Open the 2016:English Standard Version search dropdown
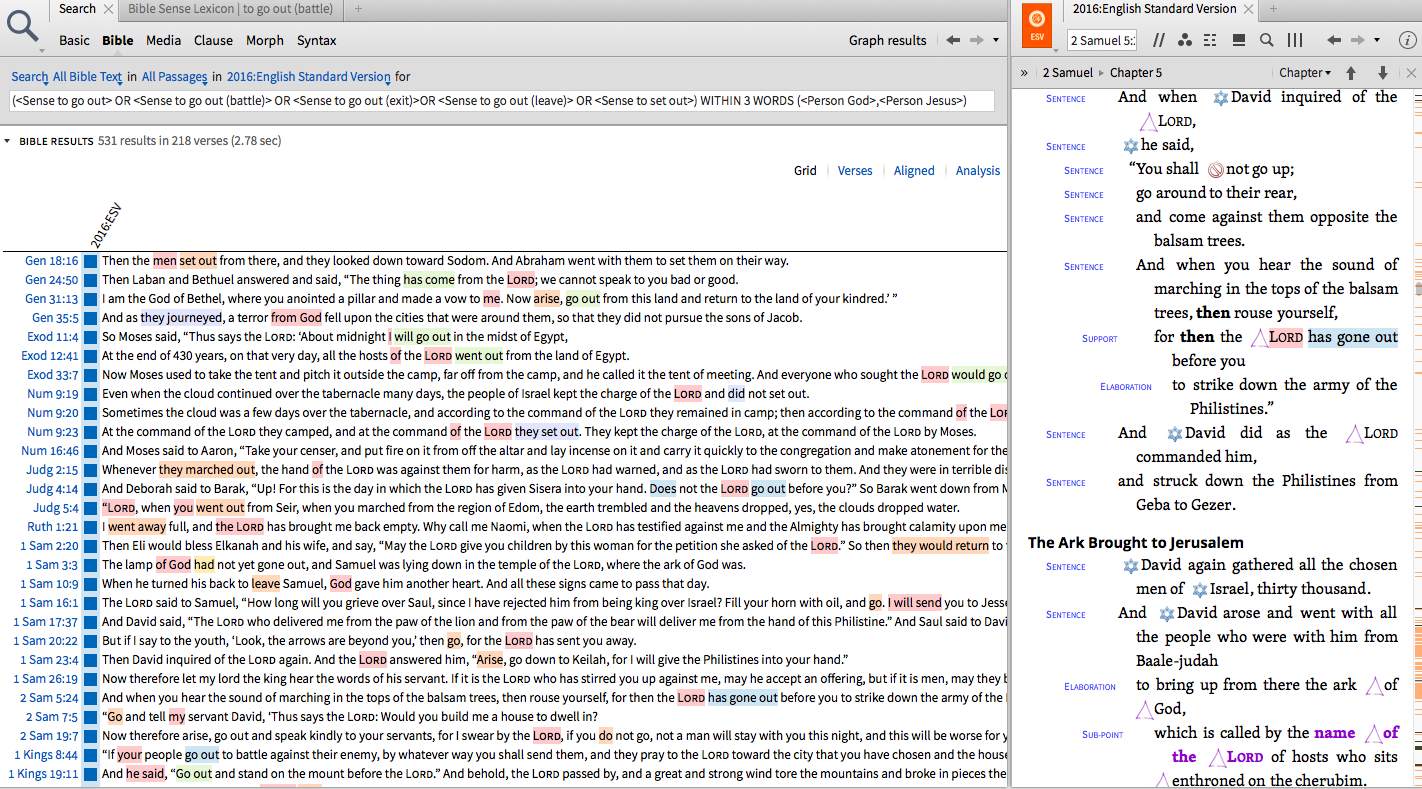This screenshot has height=789, width=1422. coord(308,77)
